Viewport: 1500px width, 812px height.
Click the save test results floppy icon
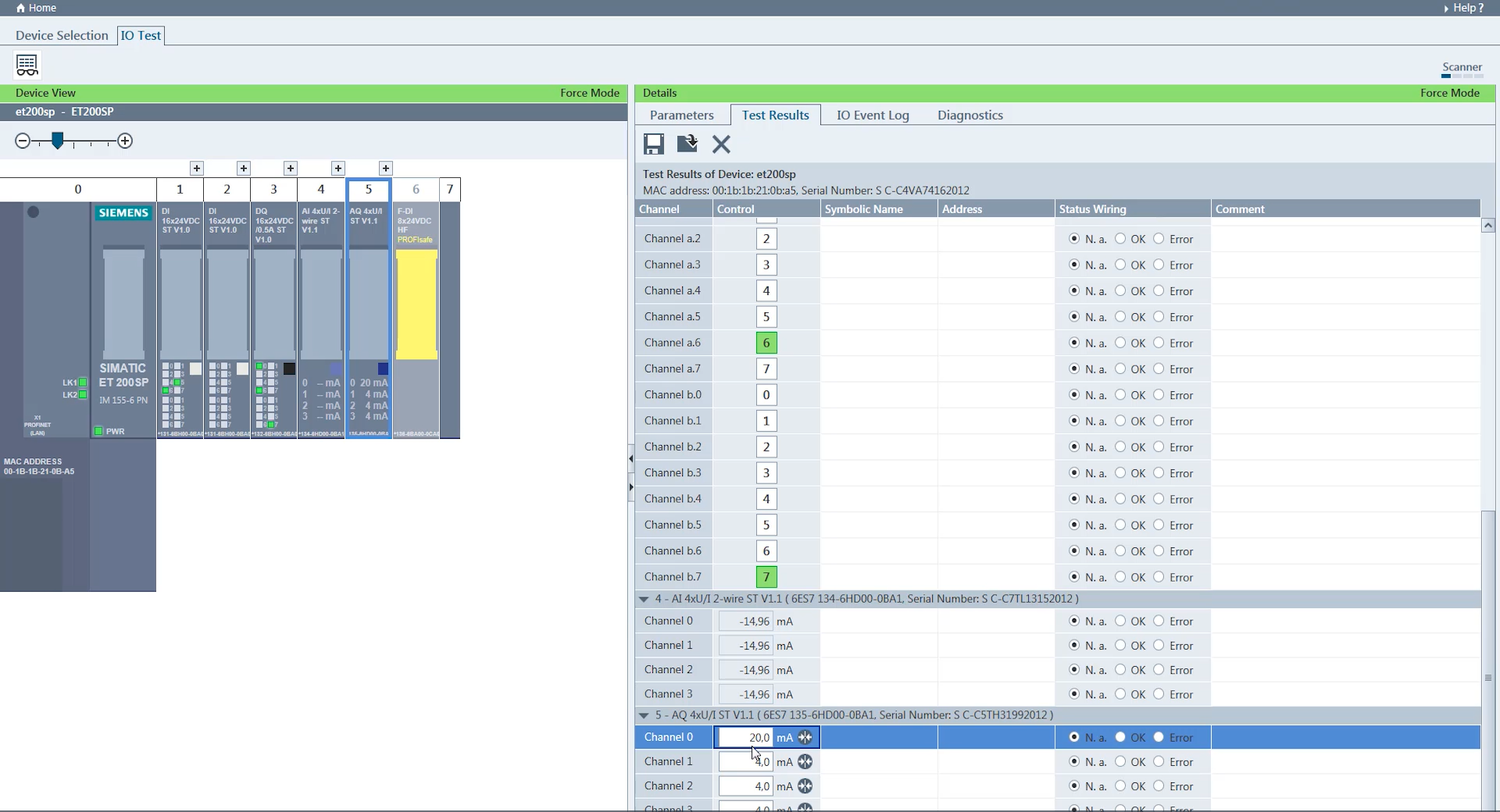[x=653, y=144]
